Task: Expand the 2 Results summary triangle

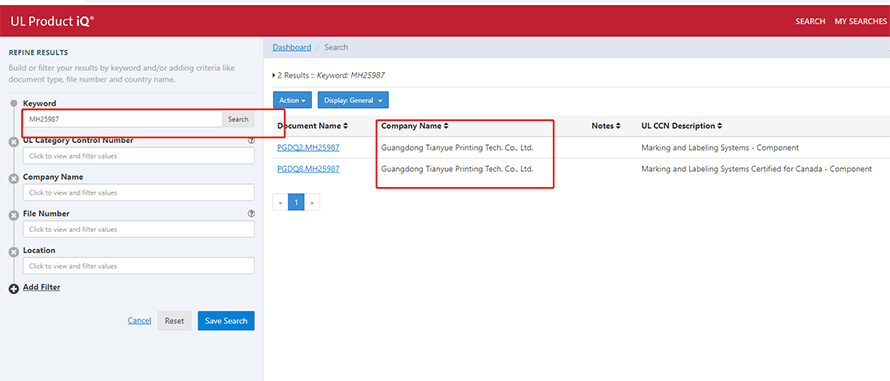Action: pos(274,75)
